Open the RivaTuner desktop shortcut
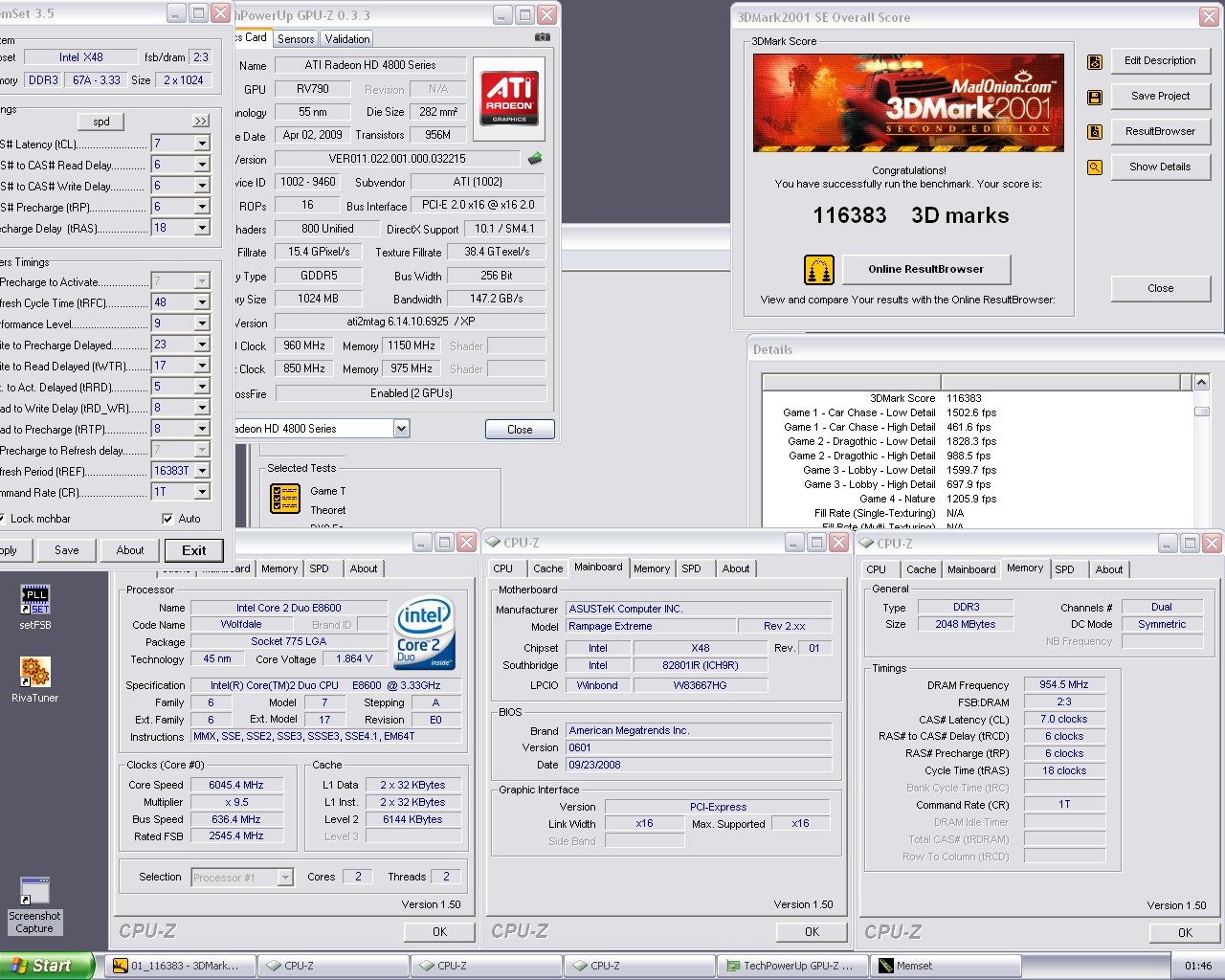The width and height of the screenshot is (1225, 980). tap(35, 680)
